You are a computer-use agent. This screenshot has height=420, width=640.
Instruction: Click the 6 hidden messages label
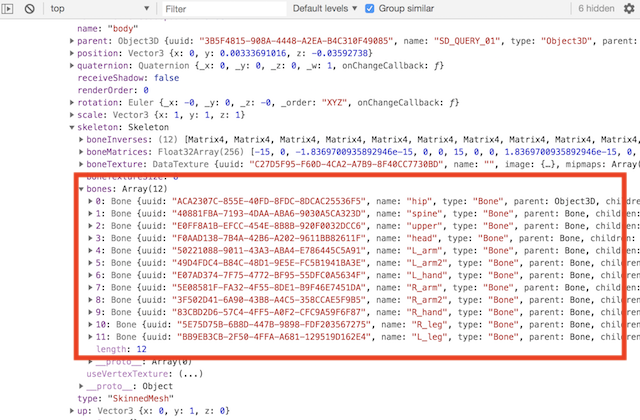click(596, 9)
